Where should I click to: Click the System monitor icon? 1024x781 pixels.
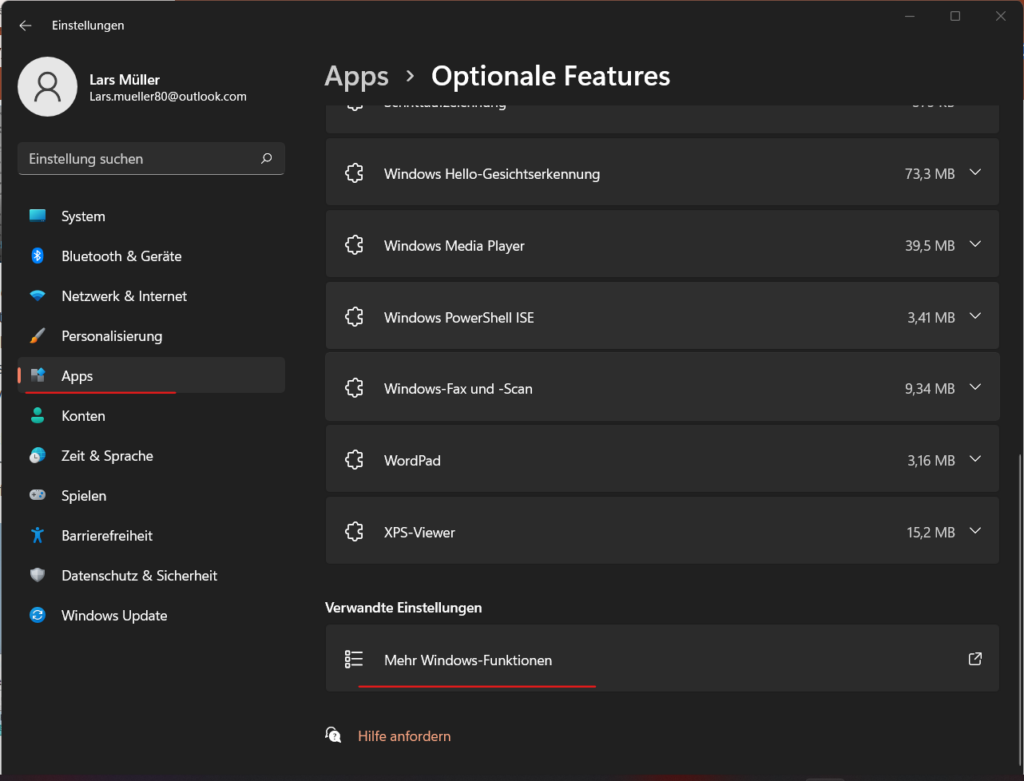coord(37,215)
